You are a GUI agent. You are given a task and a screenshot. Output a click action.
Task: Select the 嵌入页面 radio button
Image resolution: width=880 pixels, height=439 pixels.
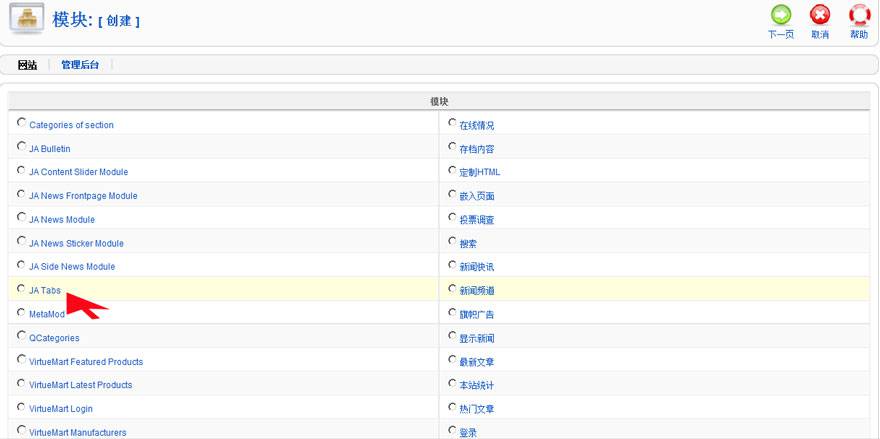tap(452, 194)
